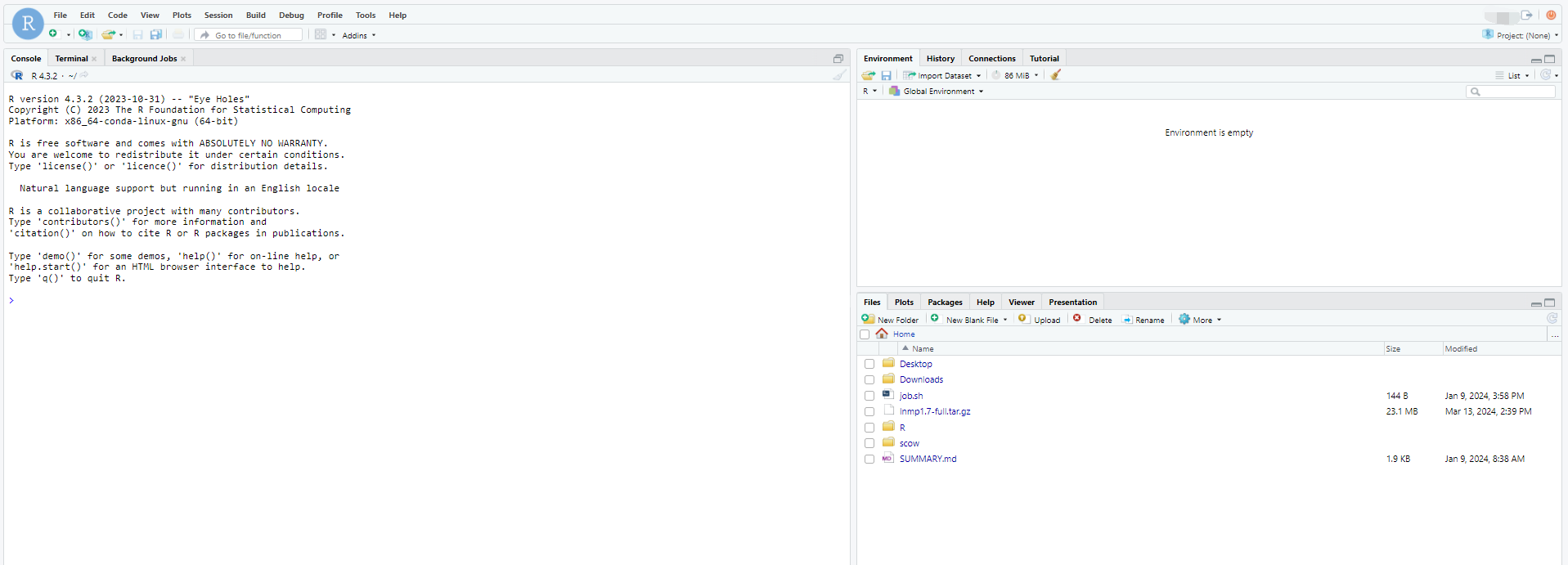Open the Desktop folder link
The height and width of the screenshot is (565, 1568).
click(x=915, y=364)
